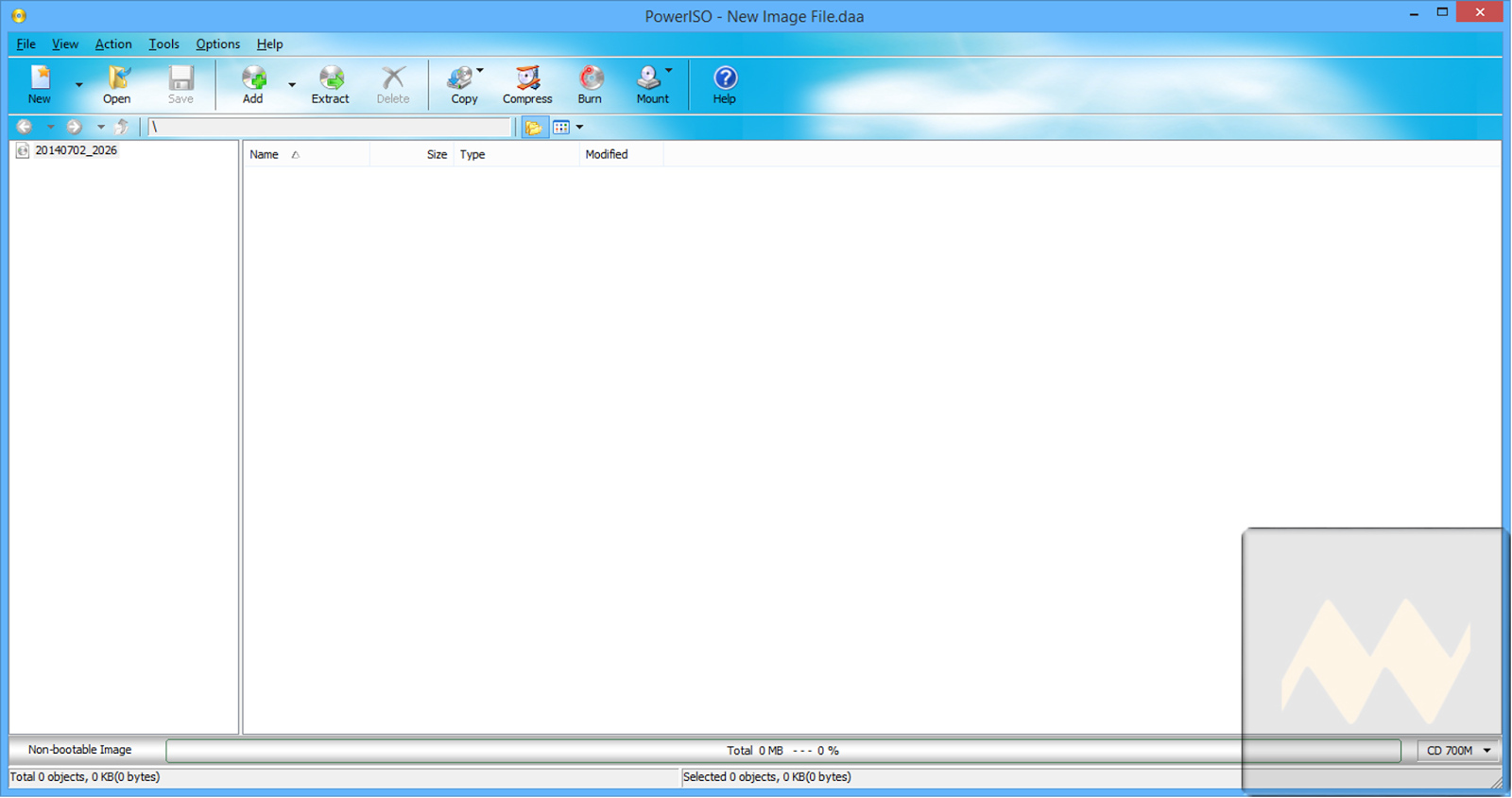Open the Action menu

pyautogui.click(x=113, y=44)
